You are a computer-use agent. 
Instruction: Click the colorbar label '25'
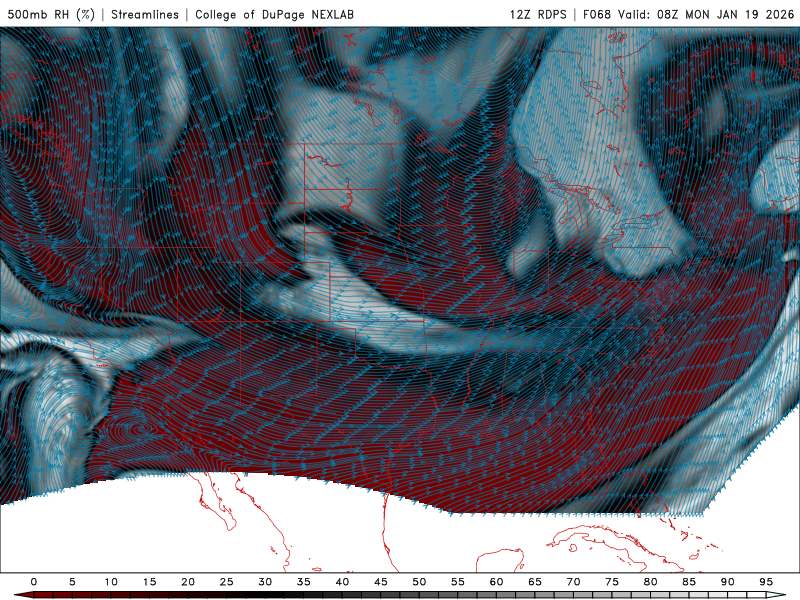(227, 582)
